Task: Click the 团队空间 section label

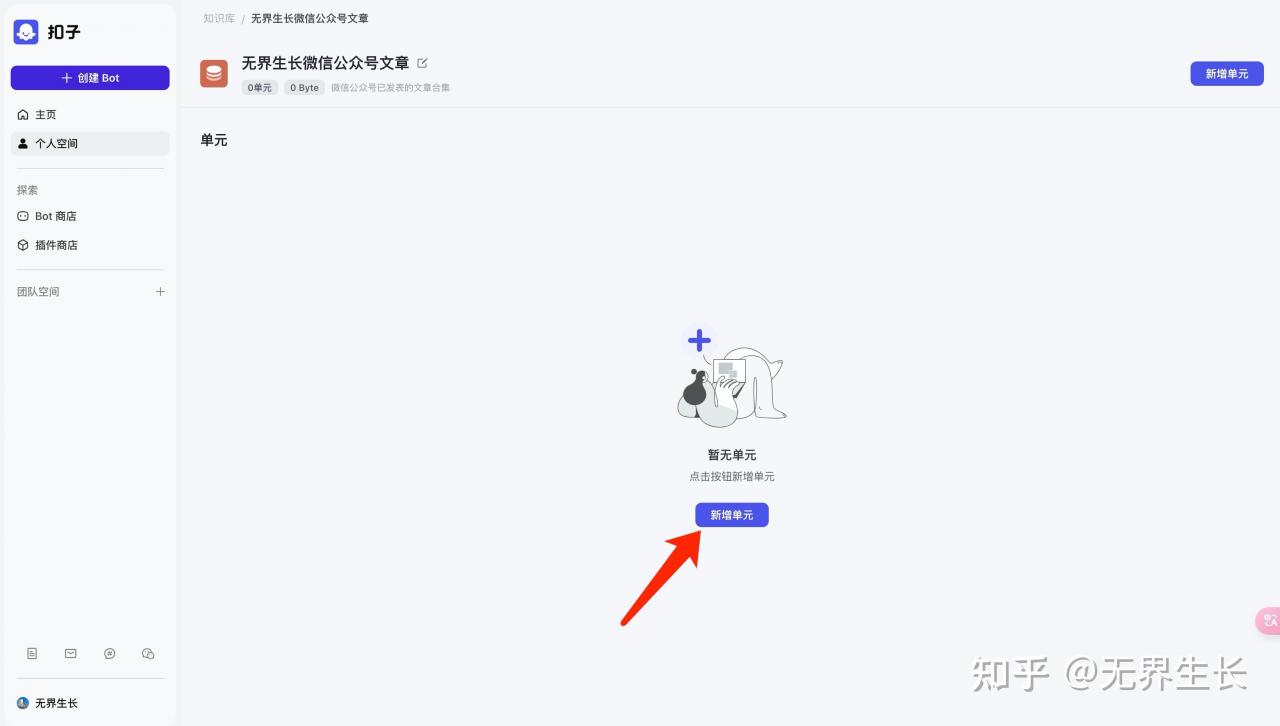Action: tap(38, 292)
